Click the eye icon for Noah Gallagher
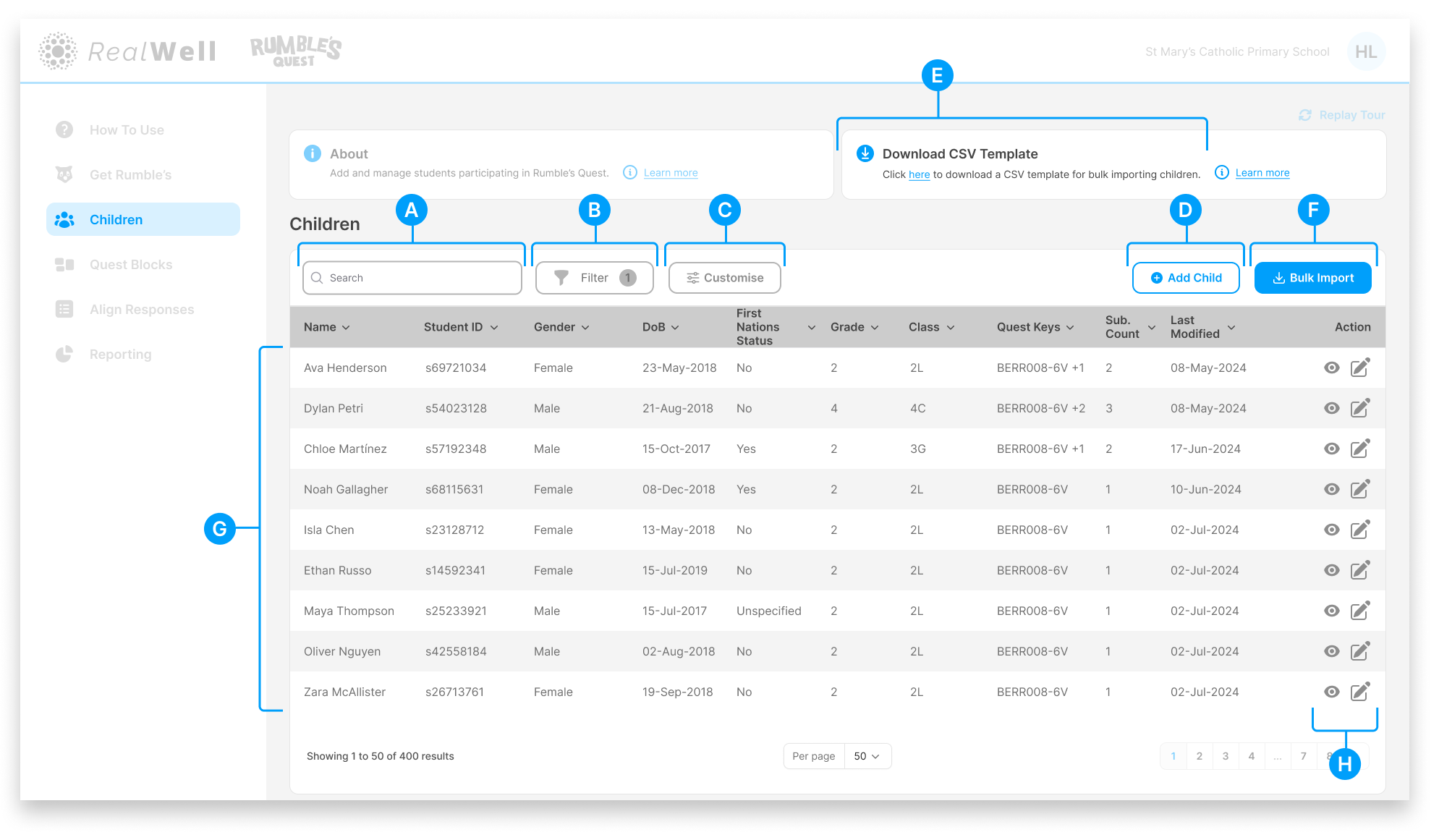Viewport: 1439px width, 840px height. pyautogui.click(x=1331, y=489)
